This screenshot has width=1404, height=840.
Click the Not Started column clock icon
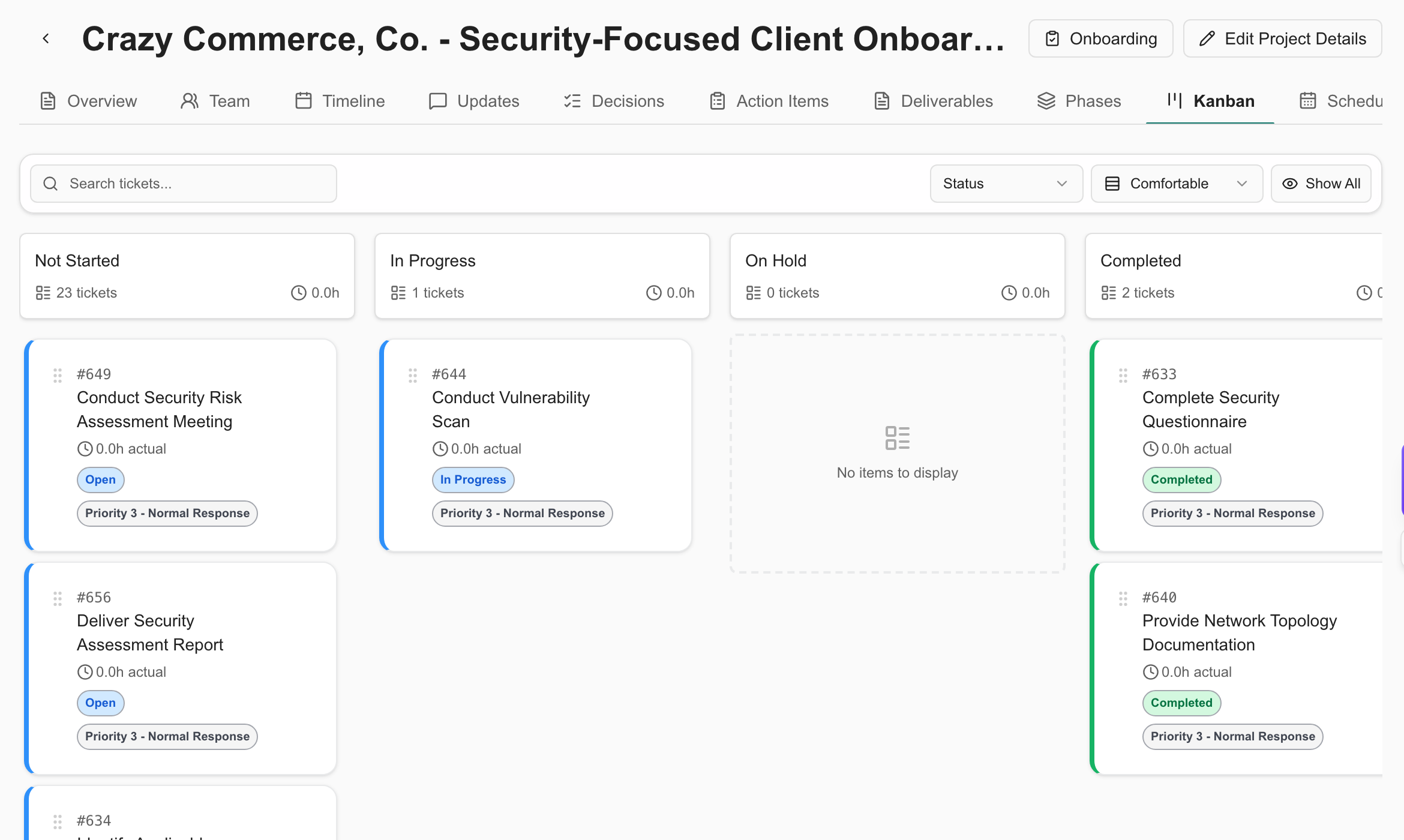click(x=299, y=293)
